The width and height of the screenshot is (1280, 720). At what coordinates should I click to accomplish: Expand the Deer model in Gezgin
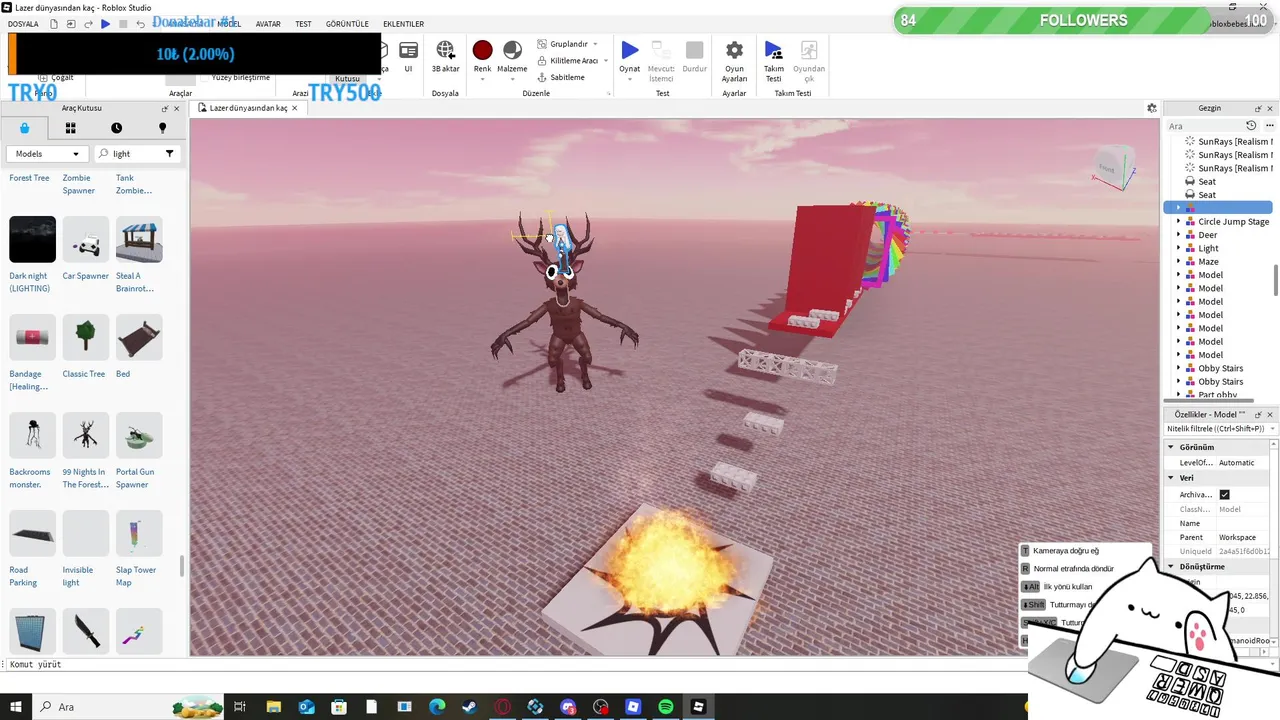pyautogui.click(x=1178, y=235)
